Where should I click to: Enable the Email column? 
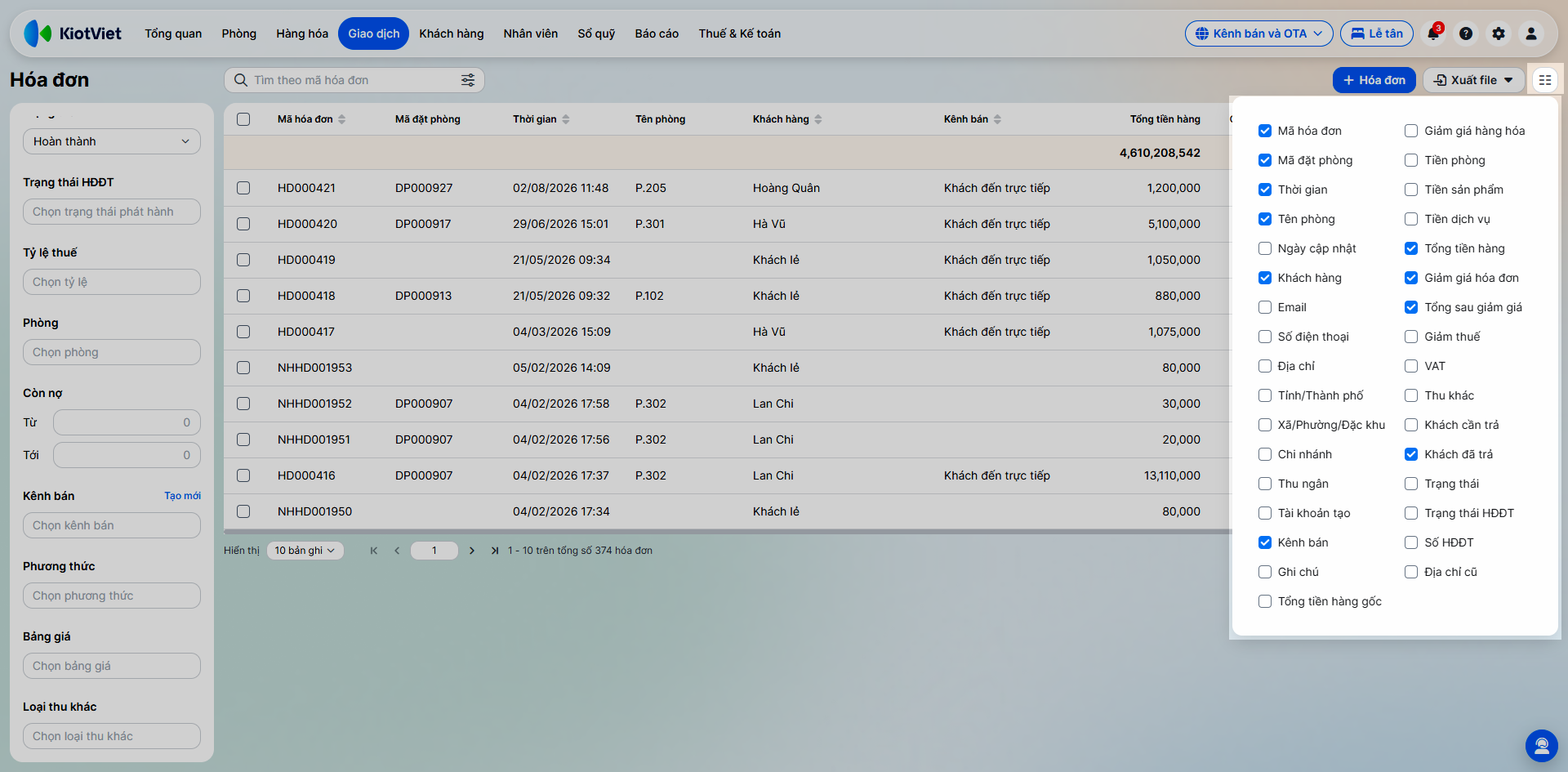(x=1265, y=307)
